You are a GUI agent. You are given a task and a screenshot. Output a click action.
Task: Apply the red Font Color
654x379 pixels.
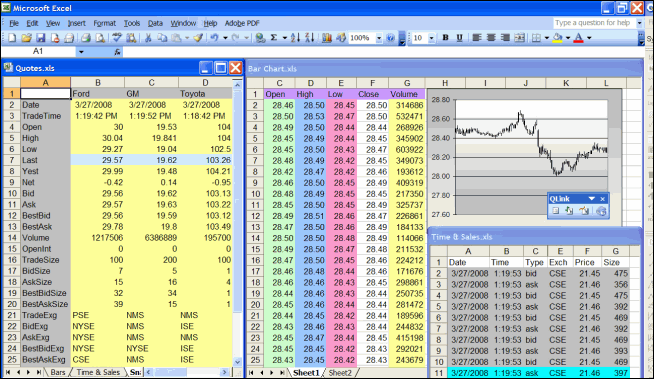(x=579, y=38)
